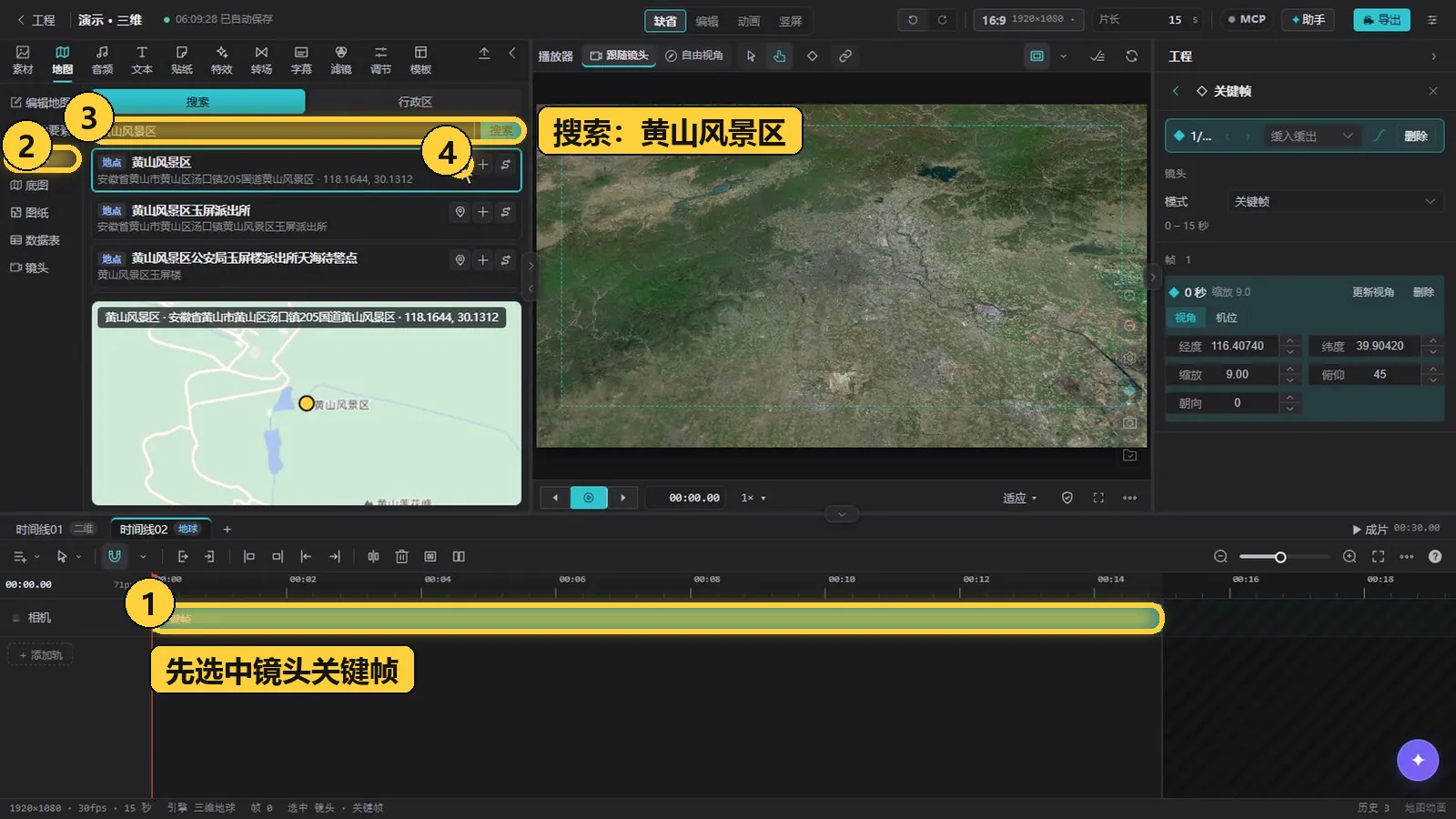1456x819 pixels.
Task: Click the play/pause button in player
Action: point(589,498)
